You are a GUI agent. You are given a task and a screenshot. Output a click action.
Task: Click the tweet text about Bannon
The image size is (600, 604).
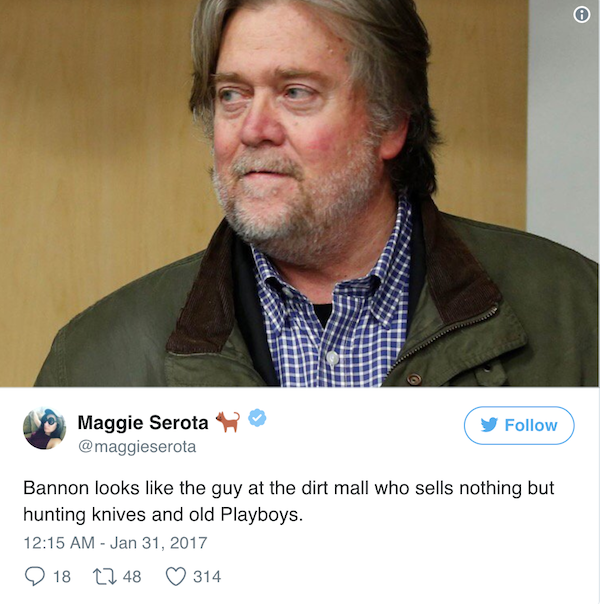(288, 489)
